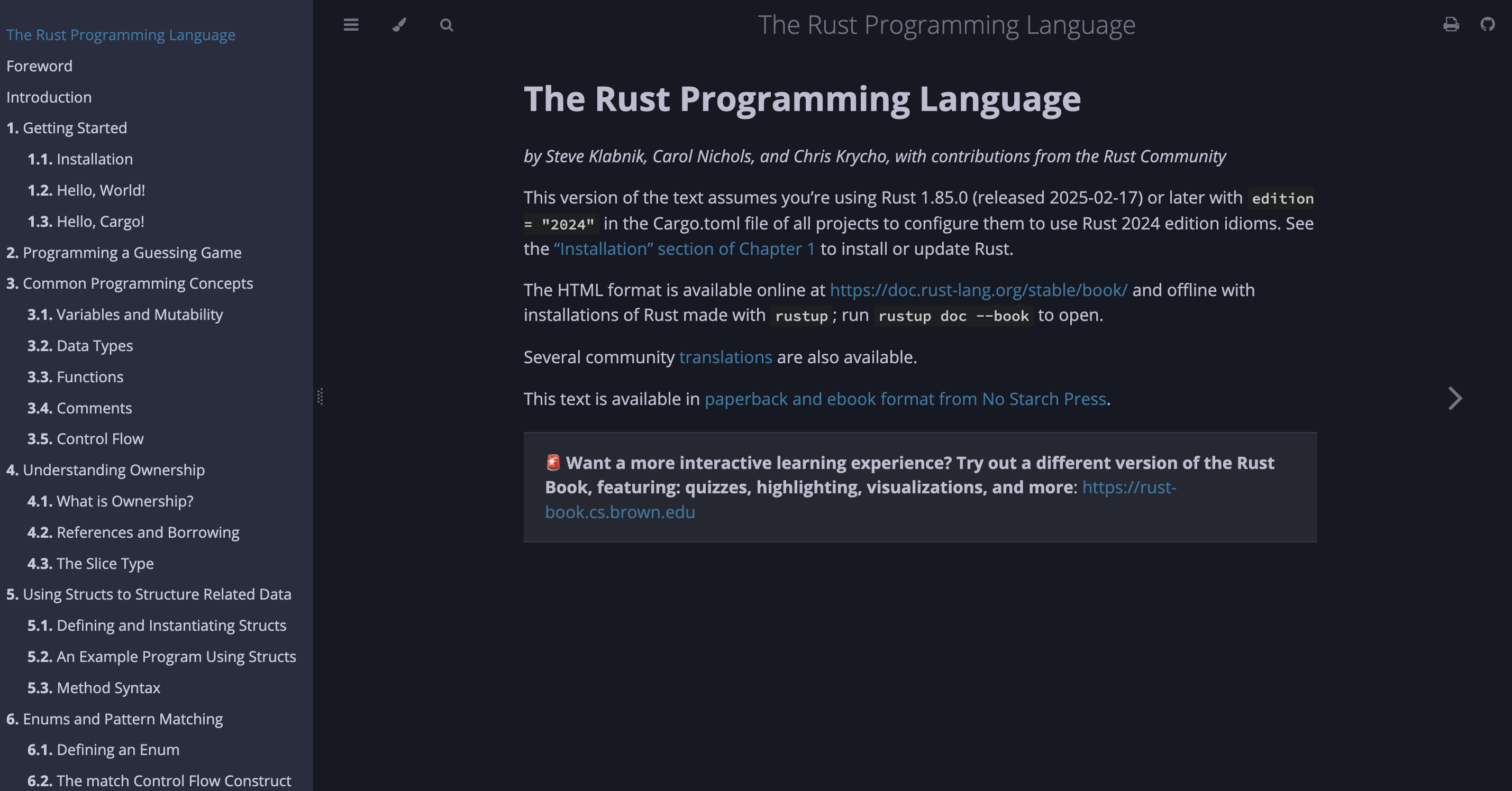Screen dimensions: 1512x791
Task: Select 3.2. Data Types
Action: click(x=80, y=346)
